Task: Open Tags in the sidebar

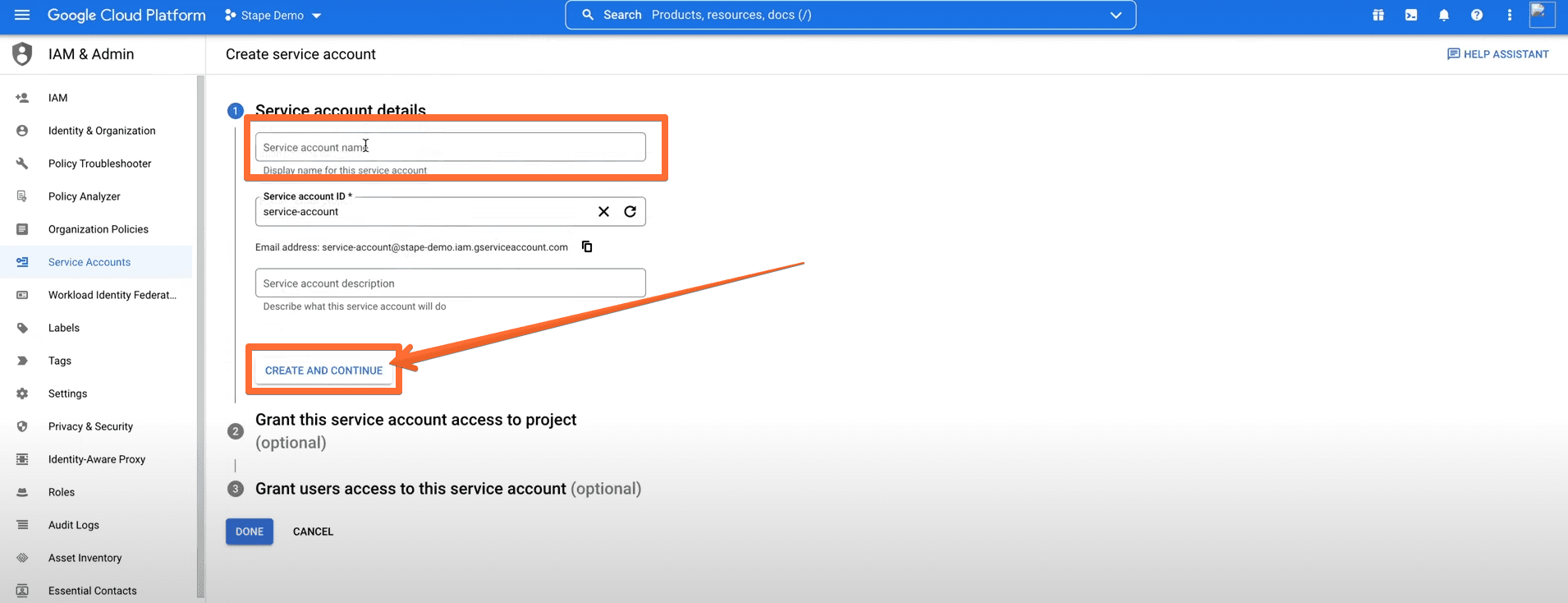Action: click(x=59, y=361)
